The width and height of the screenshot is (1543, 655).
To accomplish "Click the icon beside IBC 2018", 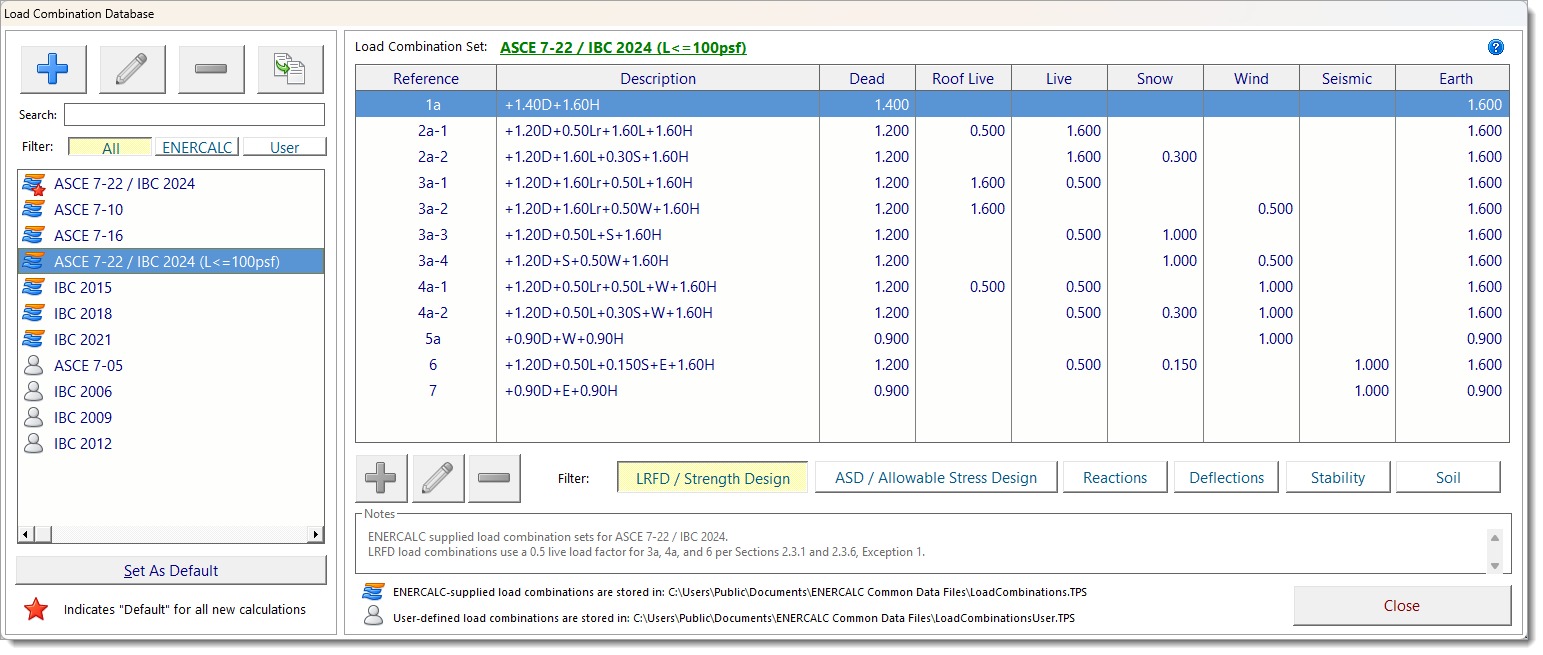I will coord(35,314).
